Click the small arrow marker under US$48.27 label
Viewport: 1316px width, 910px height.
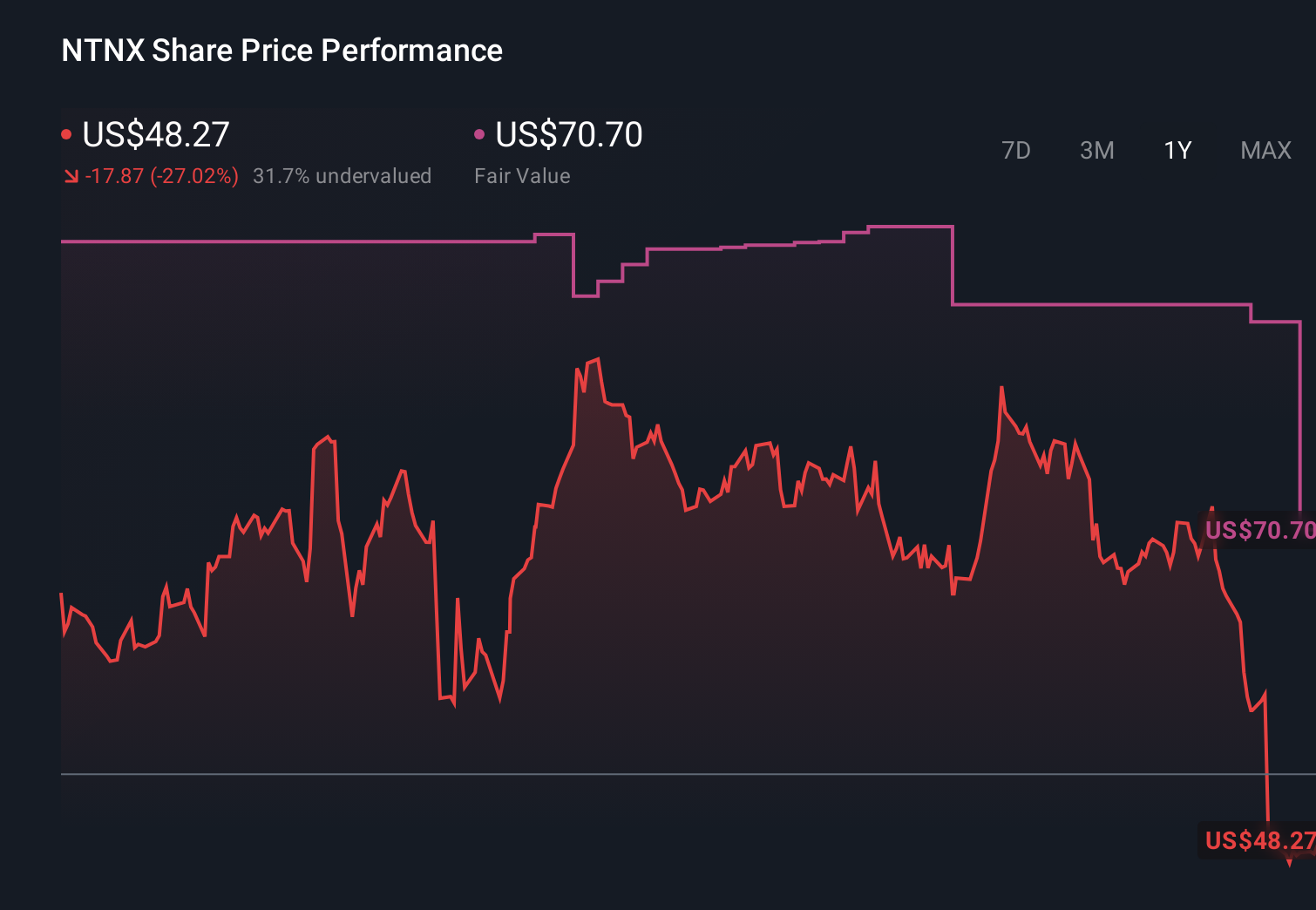tap(1291, 863)
